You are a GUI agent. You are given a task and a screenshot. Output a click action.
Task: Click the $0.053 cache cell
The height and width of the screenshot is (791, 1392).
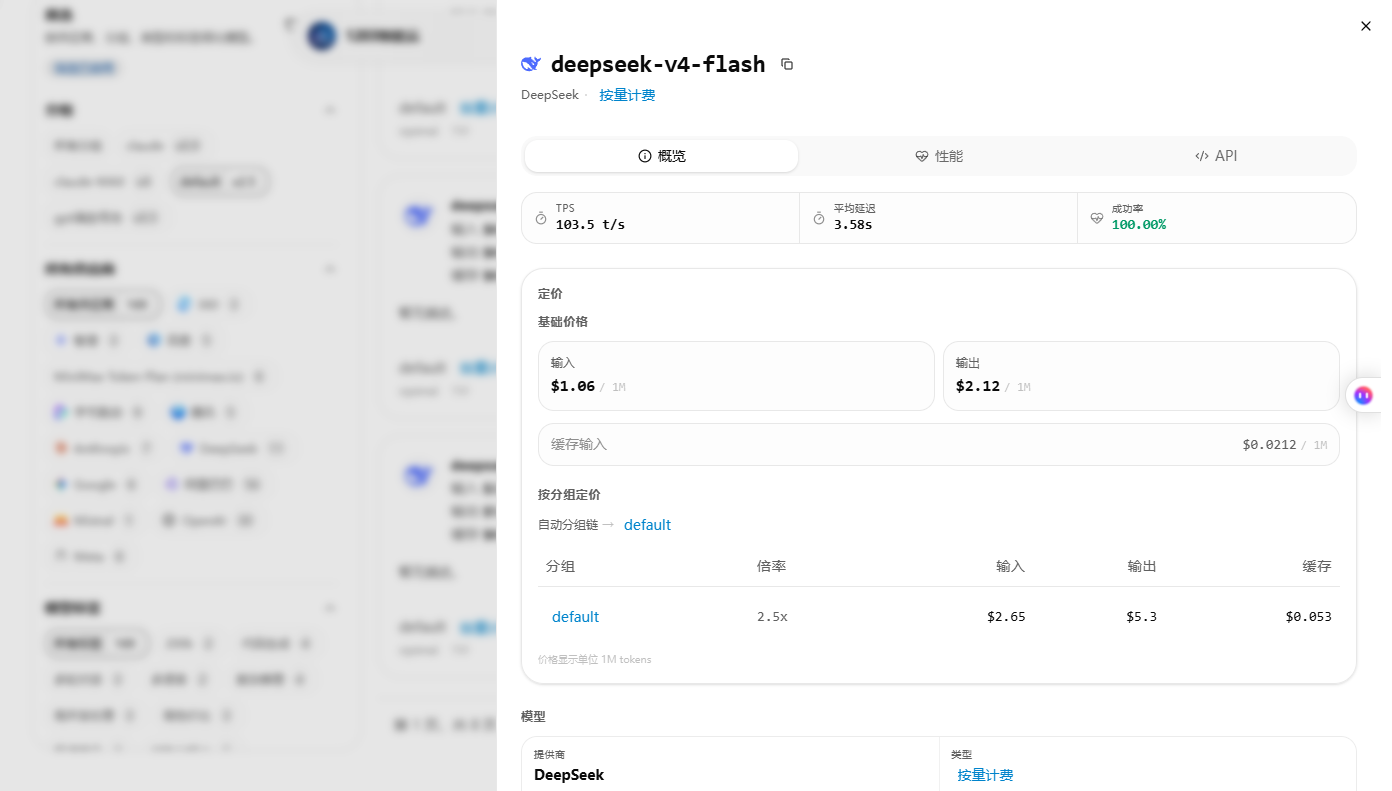point(1309,617)
